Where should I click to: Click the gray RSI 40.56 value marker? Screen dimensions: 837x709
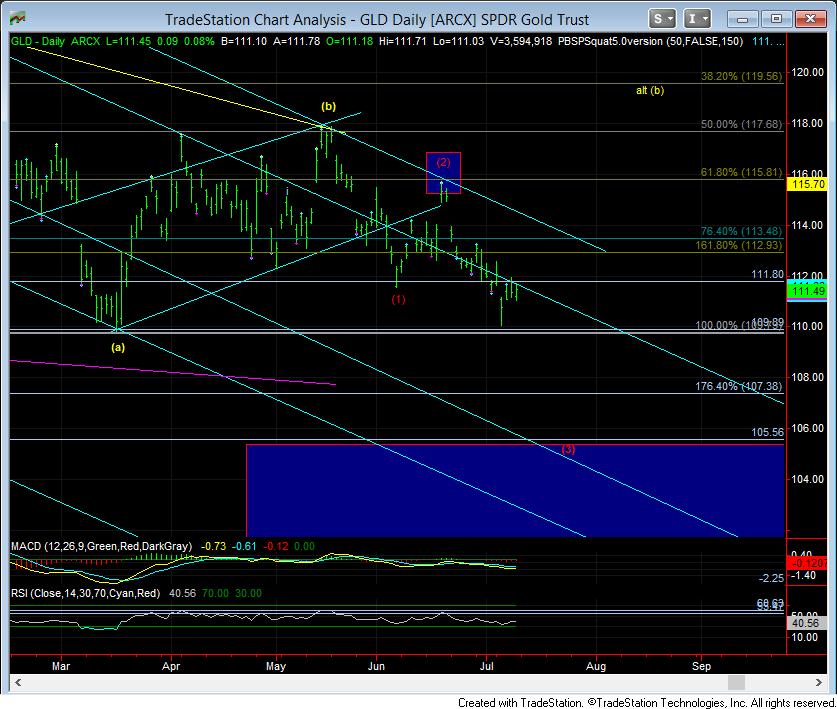tap(808, 623)
